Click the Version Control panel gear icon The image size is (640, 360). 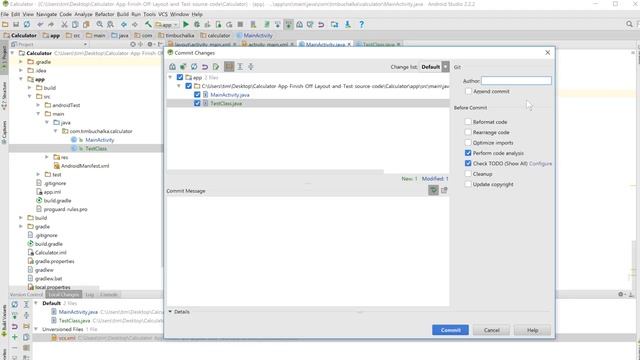[621, 294]
